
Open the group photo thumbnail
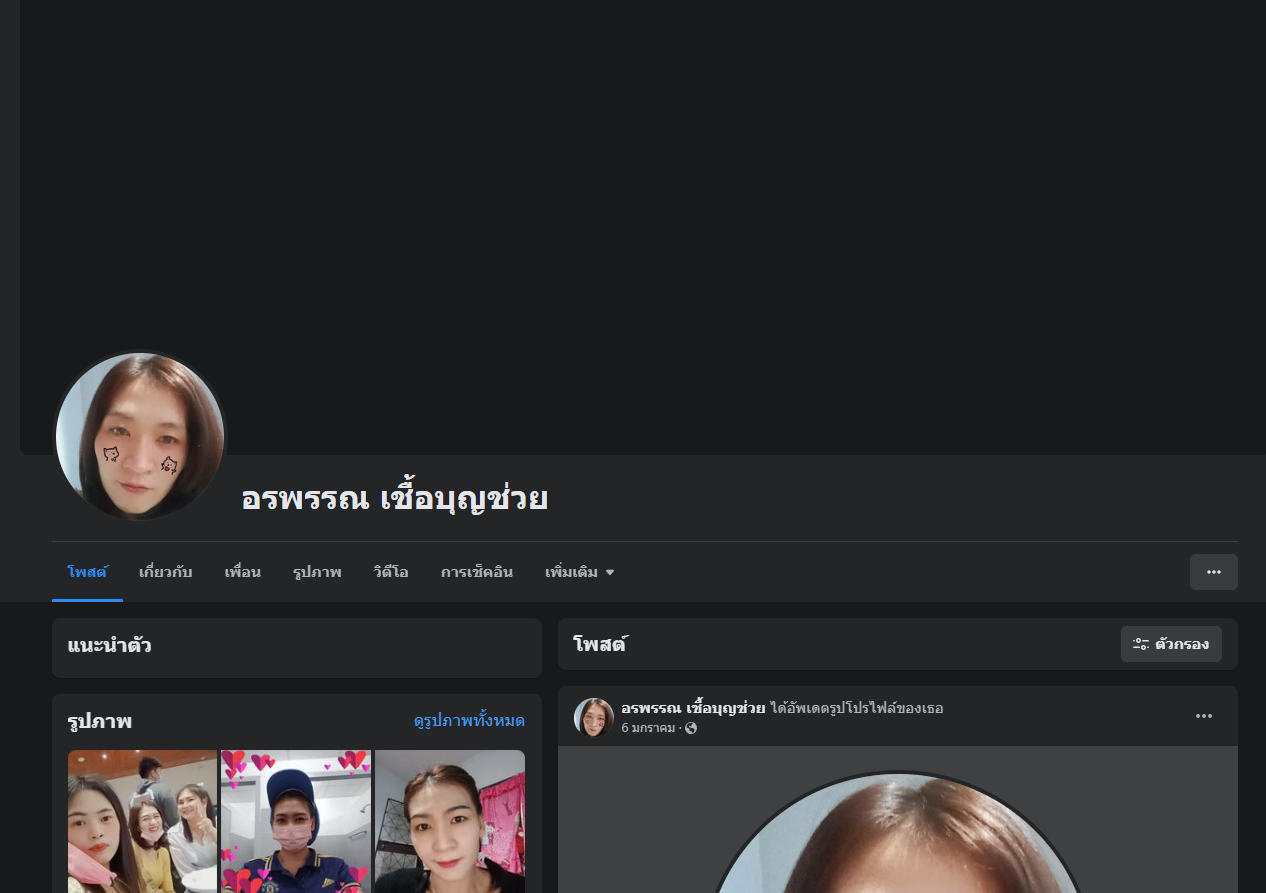pos(143,821)
